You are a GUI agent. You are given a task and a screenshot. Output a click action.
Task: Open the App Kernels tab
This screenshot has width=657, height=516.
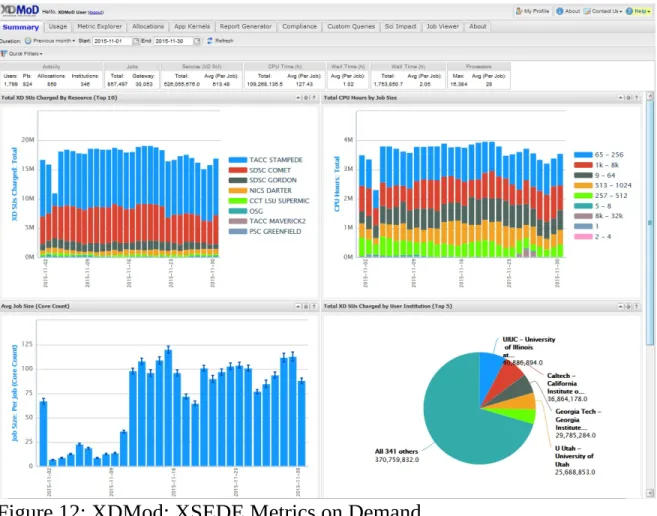tap(192, 26)
